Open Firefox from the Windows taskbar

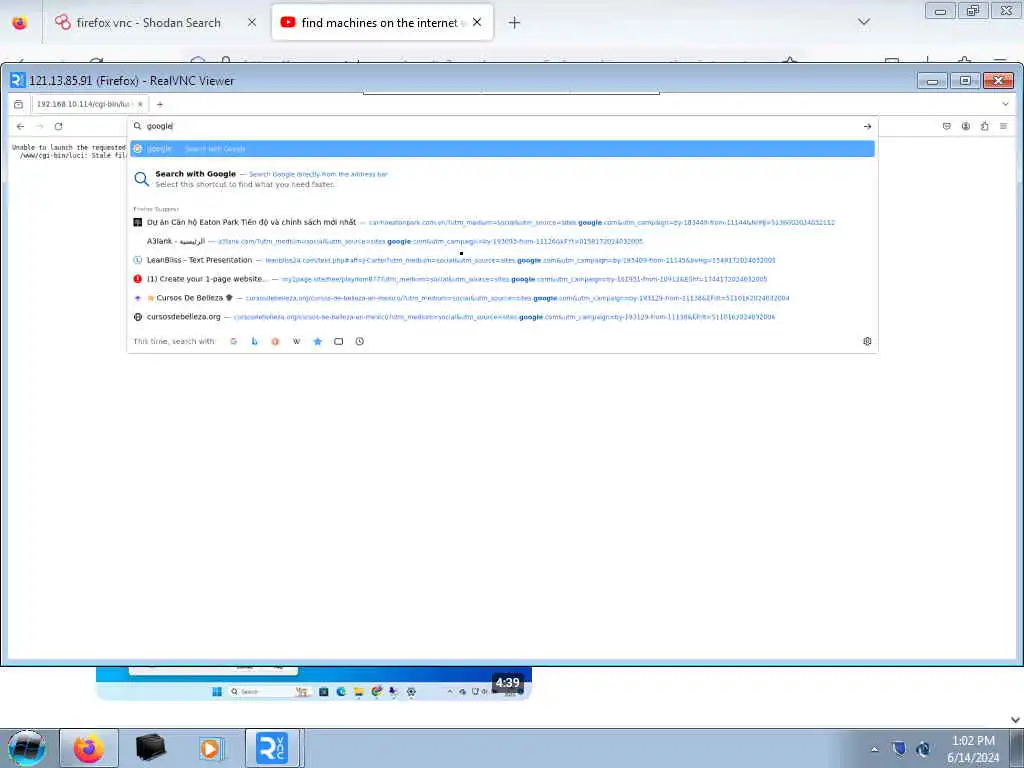click(89, 748)
